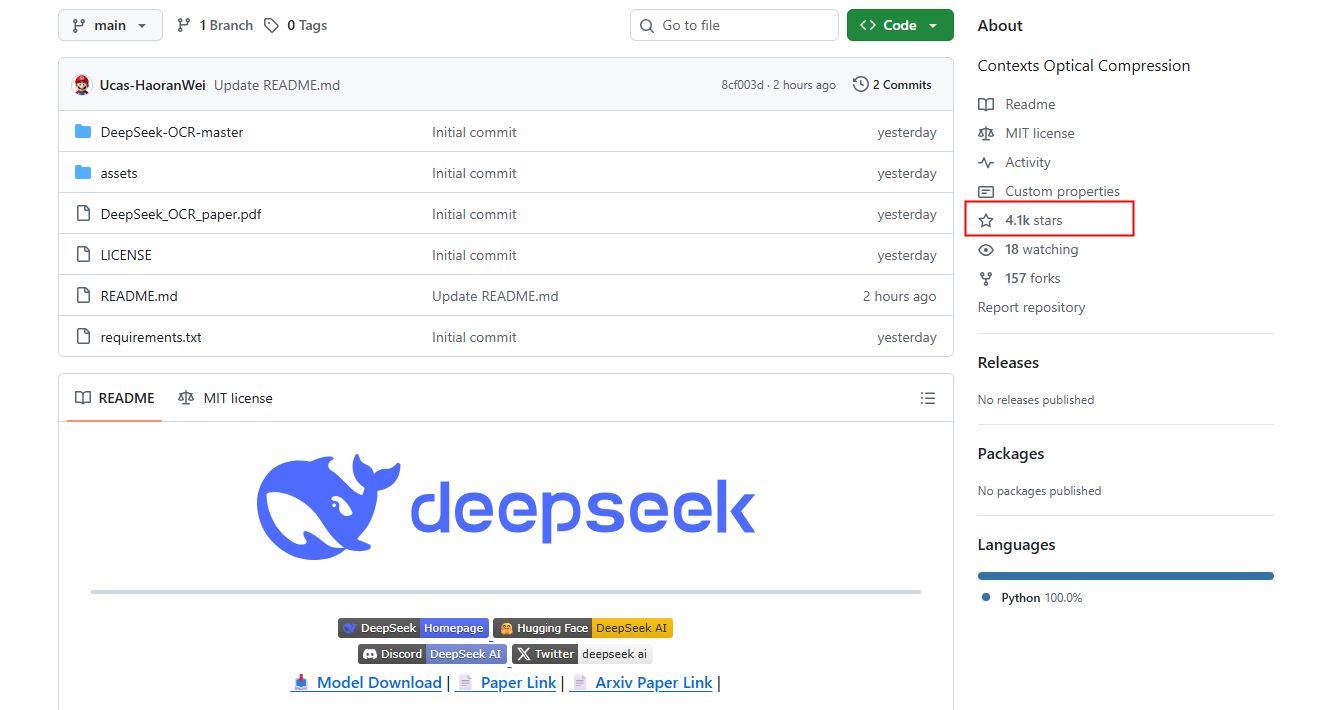Viewport: 1344px width, 710px height.
Task: Click the tag icon beside 0 Tags
Action: [271, 25]
